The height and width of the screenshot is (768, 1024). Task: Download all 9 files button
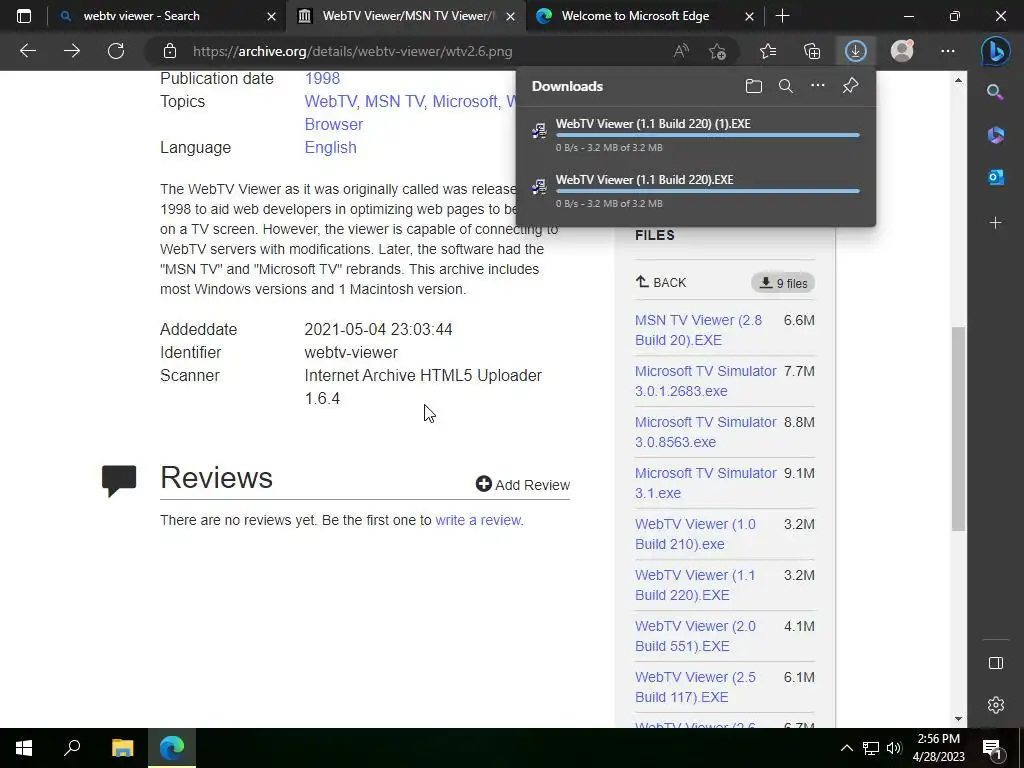pos(782,283)
